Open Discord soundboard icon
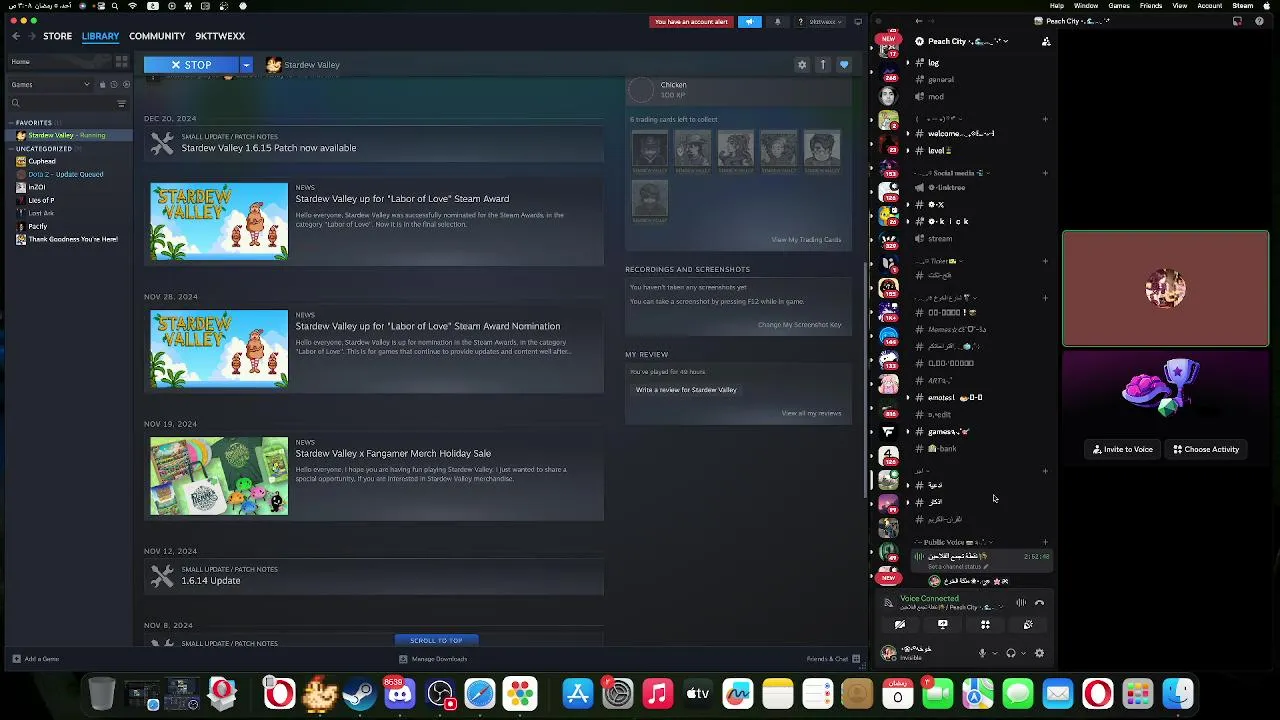1280x720 pixels. coord(1028,624)
